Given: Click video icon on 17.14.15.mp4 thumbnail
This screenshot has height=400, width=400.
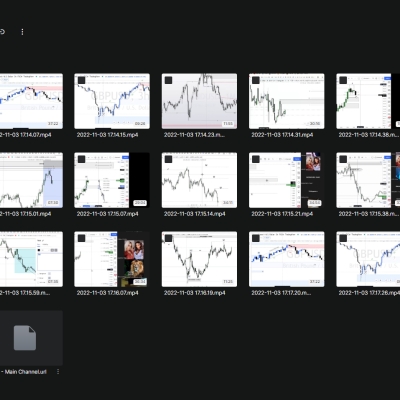Looking at the screenshot, I should pos(81,80).
